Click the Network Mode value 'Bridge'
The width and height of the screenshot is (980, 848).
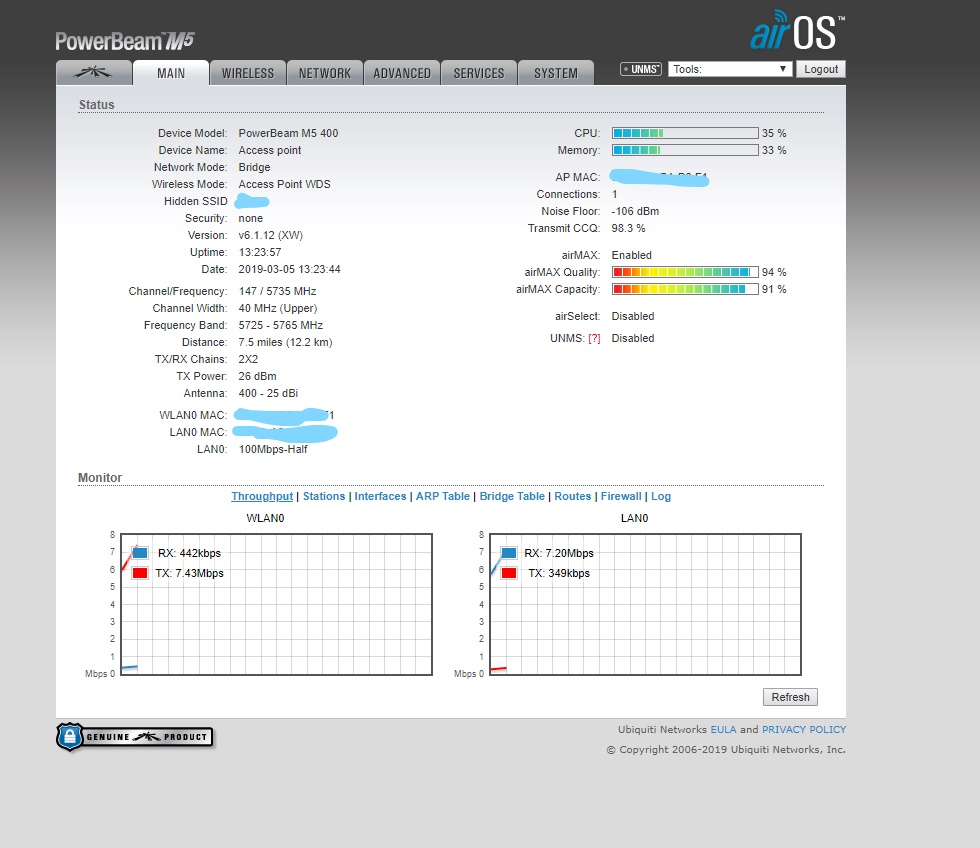(254, 167)
